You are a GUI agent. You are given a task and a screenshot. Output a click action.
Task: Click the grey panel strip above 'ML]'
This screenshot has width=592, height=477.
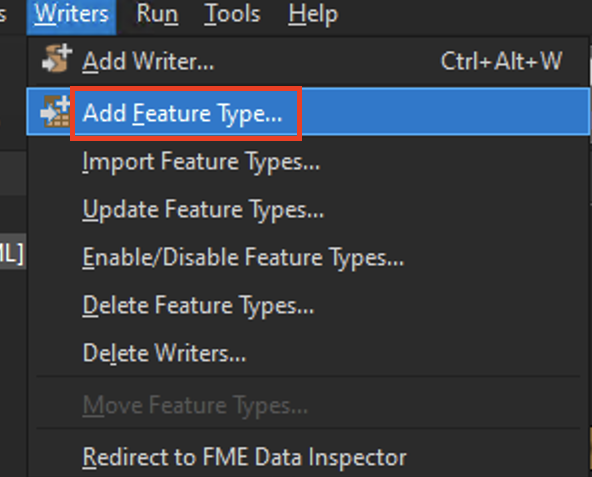(x=13, y=174)
